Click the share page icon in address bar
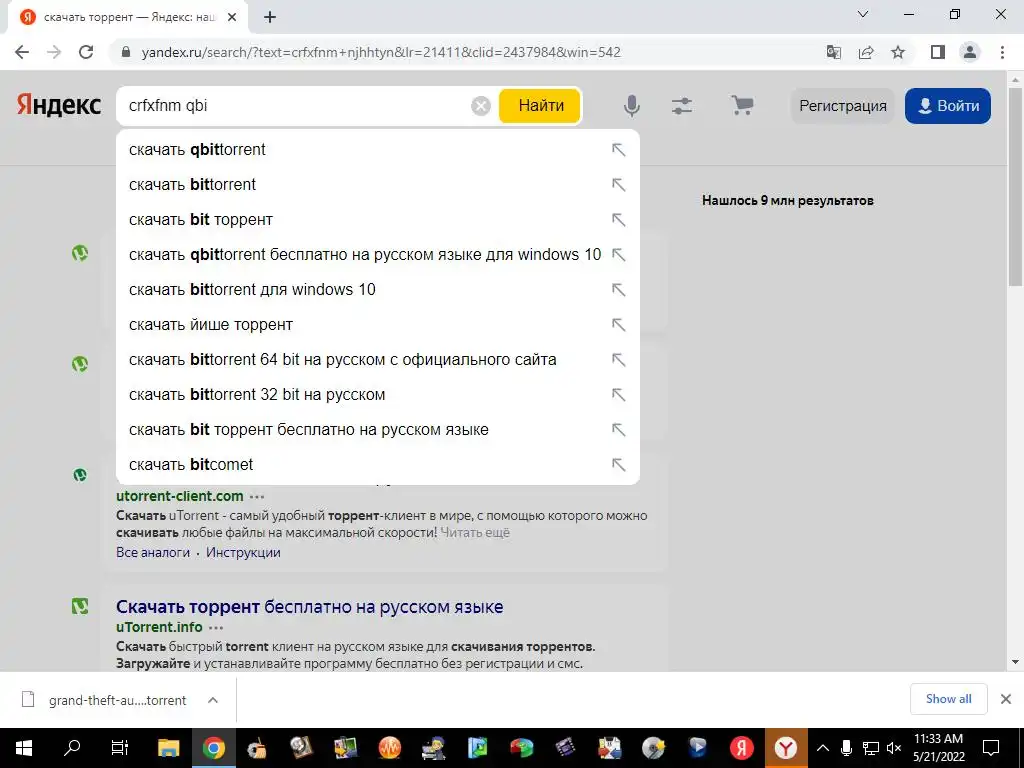The height and width of the screenshot is (768, 1024). pyautogui.click(x=866, y=52)
